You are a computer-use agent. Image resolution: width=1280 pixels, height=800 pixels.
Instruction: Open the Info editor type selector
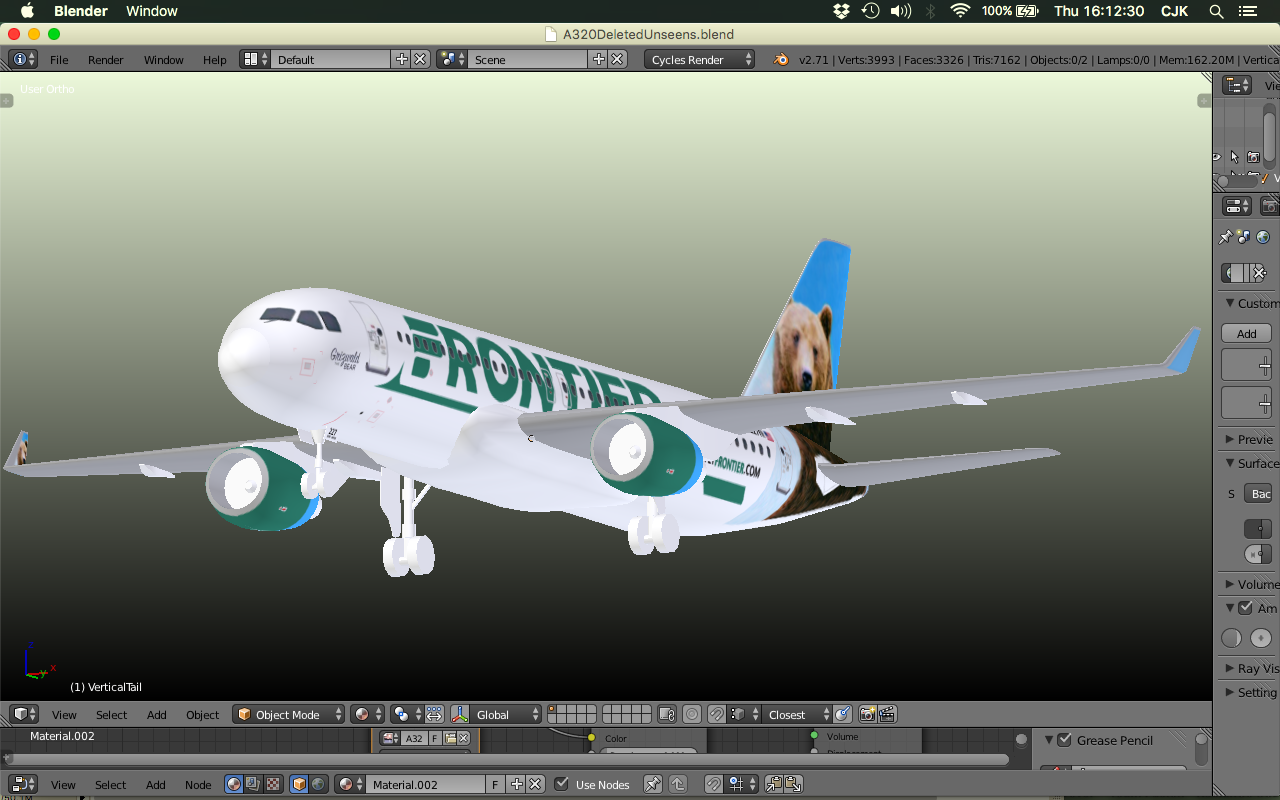click(x=23, y=59)
